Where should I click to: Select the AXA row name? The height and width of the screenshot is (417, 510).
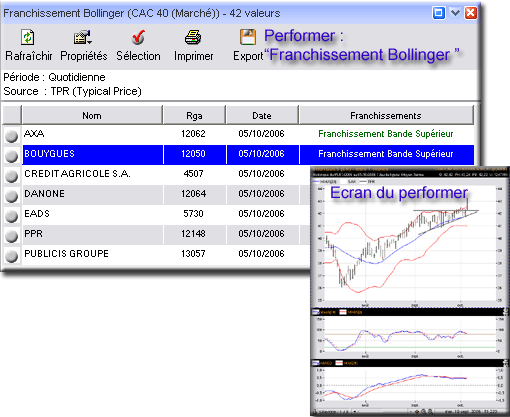point(34,134)
